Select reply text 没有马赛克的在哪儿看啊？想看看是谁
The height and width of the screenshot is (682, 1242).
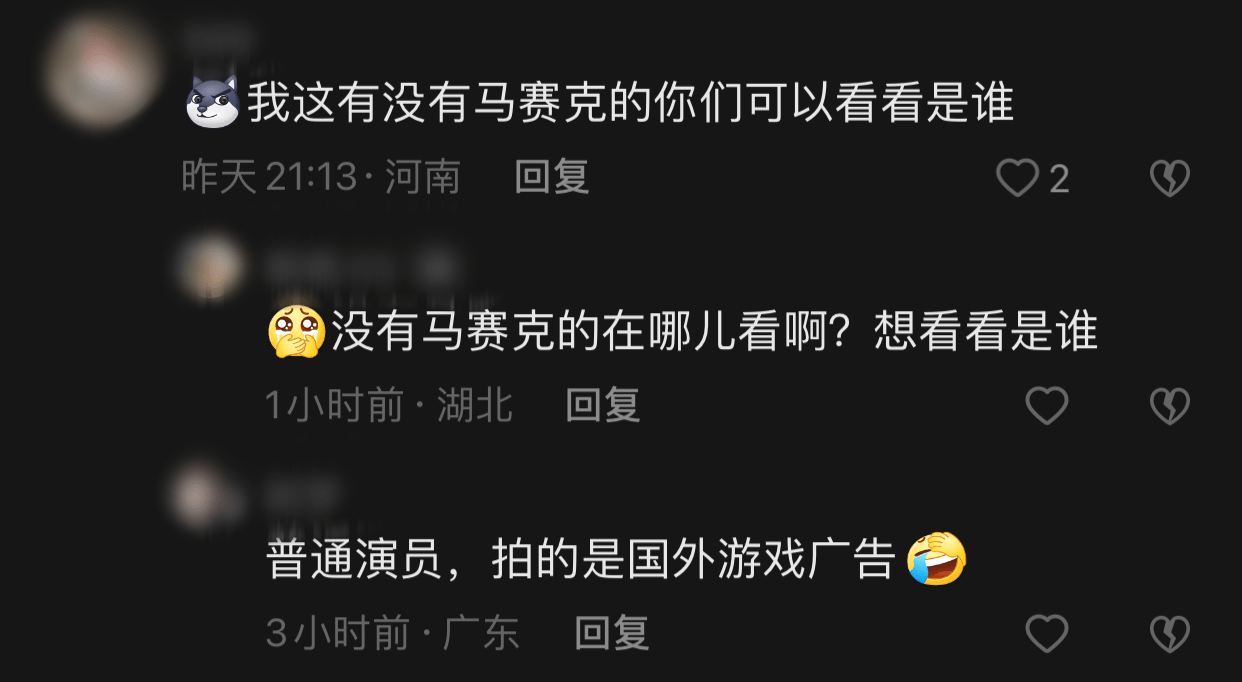point(715,332)
